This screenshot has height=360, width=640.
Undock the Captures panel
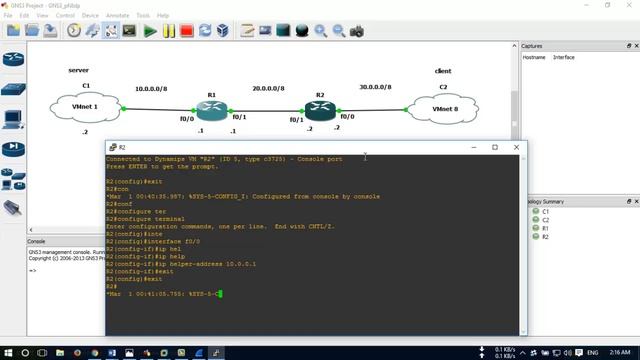pyautogui.click(x=629, y=46)
